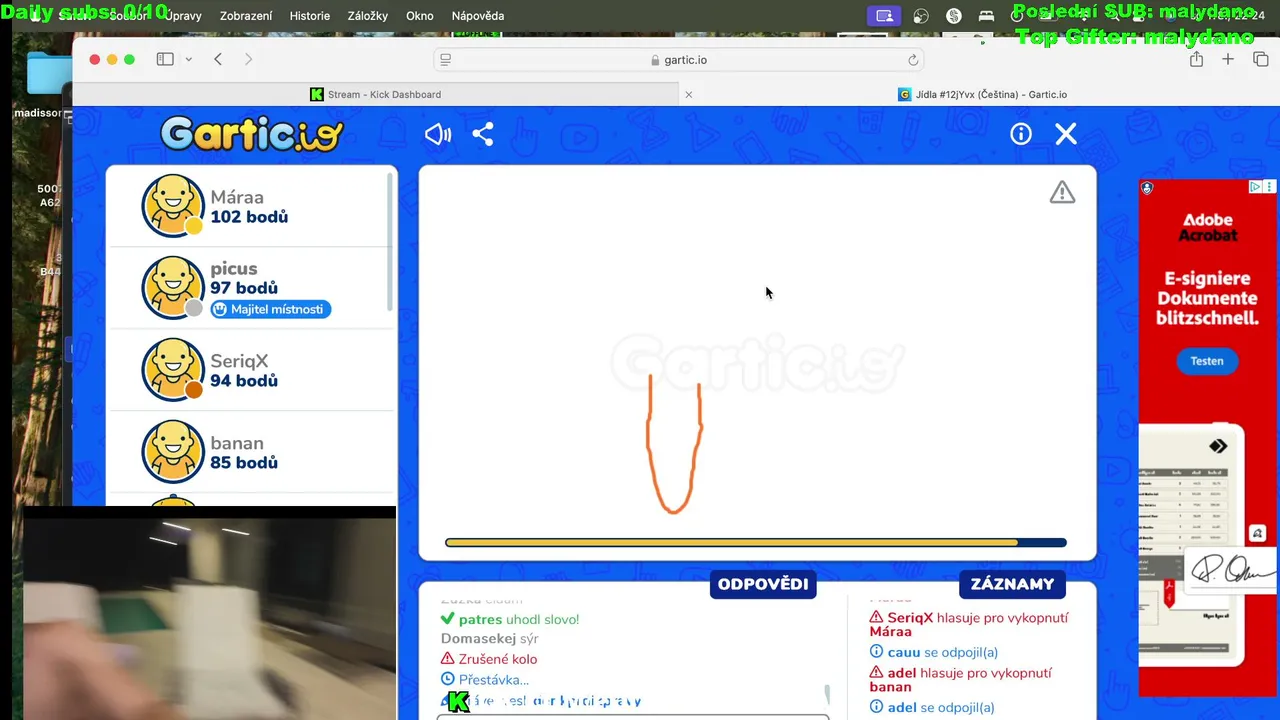Open the sidebar options dropdown chevron
The image size is (1280, 720).
click(x=188, y=60)
